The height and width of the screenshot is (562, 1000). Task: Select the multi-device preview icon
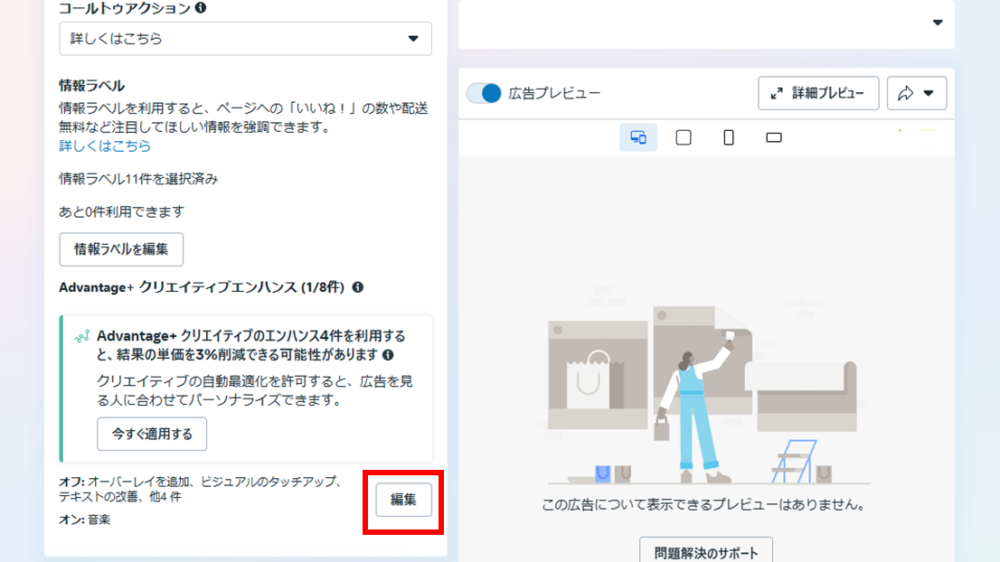[638, 137]
